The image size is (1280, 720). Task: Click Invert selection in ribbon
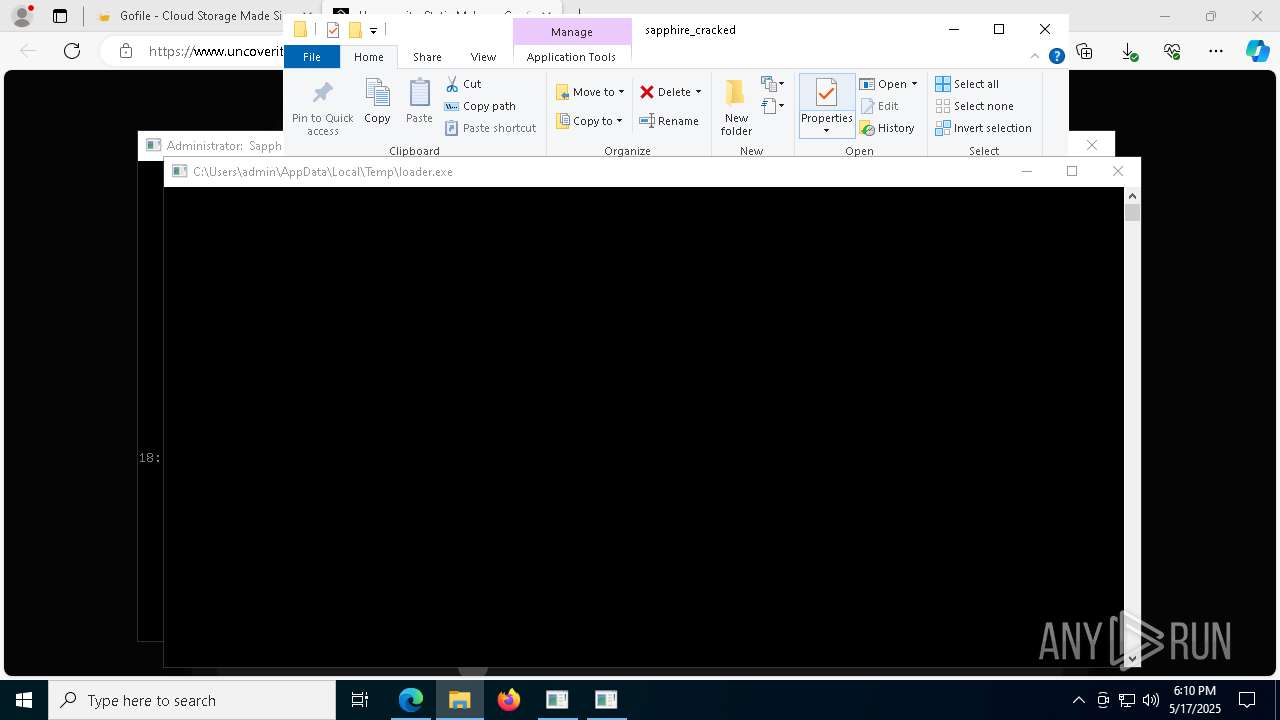click(x=983, y=128)
